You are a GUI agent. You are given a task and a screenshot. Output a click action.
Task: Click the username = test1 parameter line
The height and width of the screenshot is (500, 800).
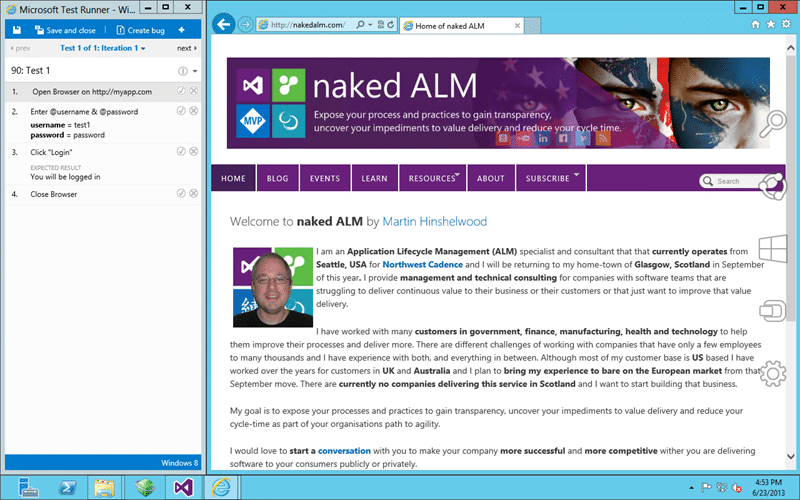(60, 125)
